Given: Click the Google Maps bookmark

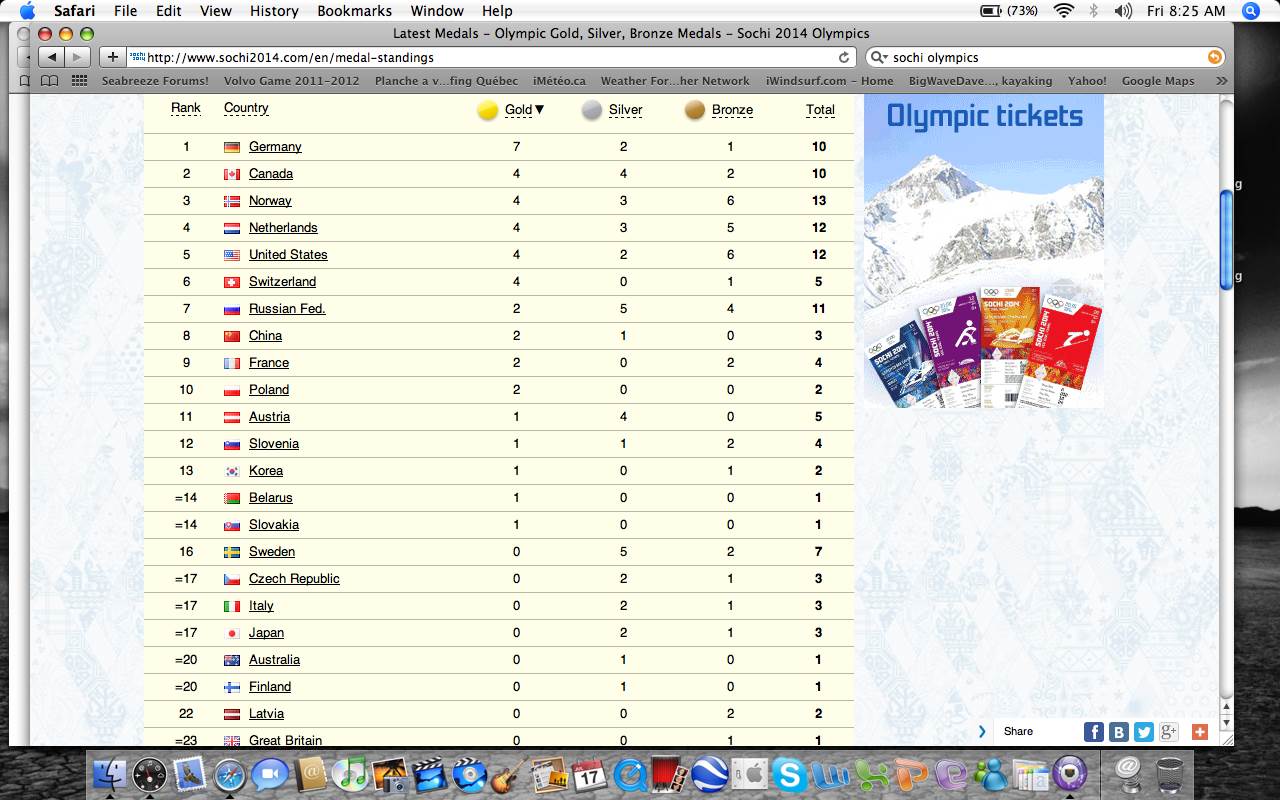Looking at the screenshot, I should point(1157,81).
